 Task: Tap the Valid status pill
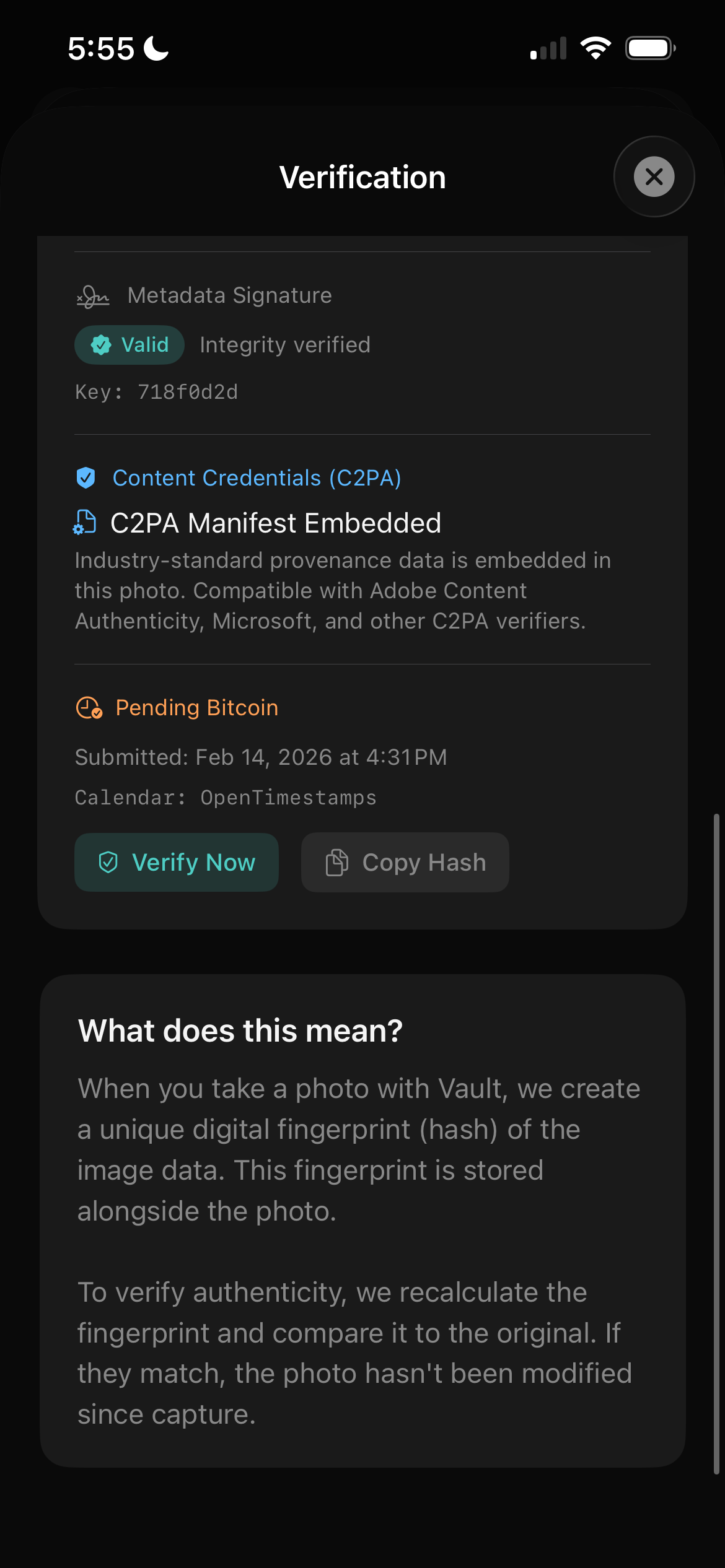[x=130, y=345]
